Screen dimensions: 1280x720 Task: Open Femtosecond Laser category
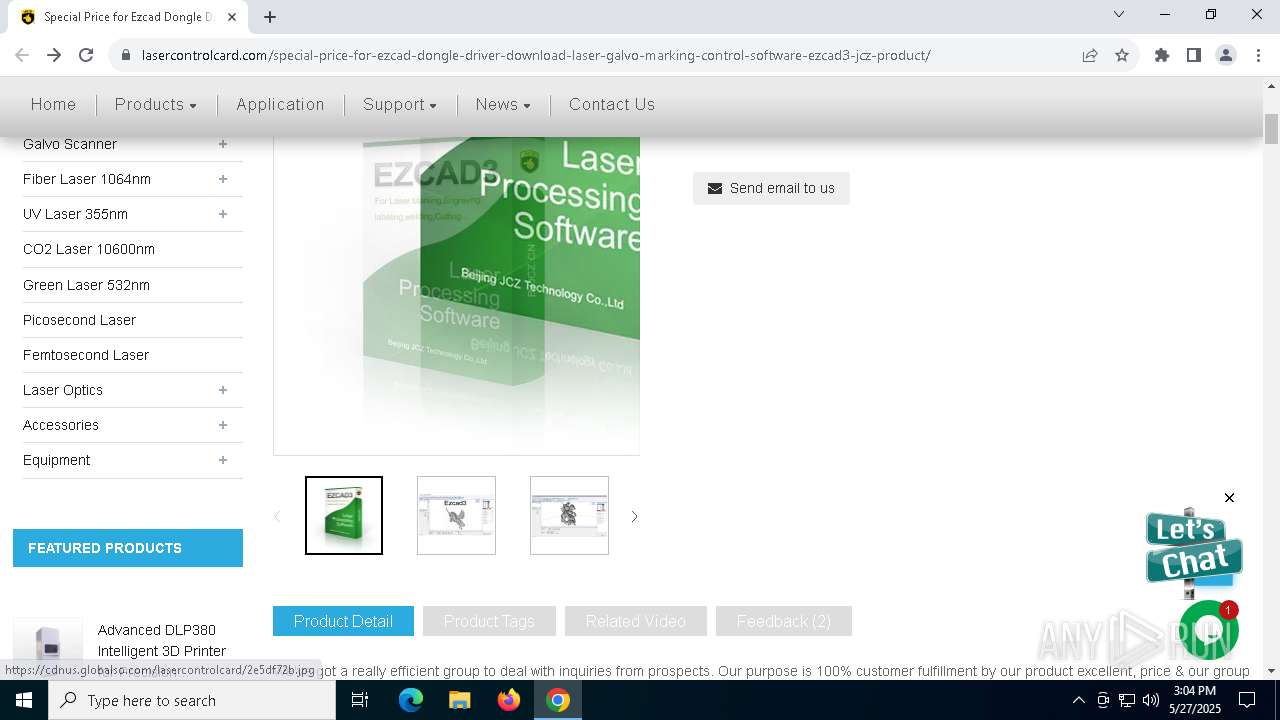point(86,355)
